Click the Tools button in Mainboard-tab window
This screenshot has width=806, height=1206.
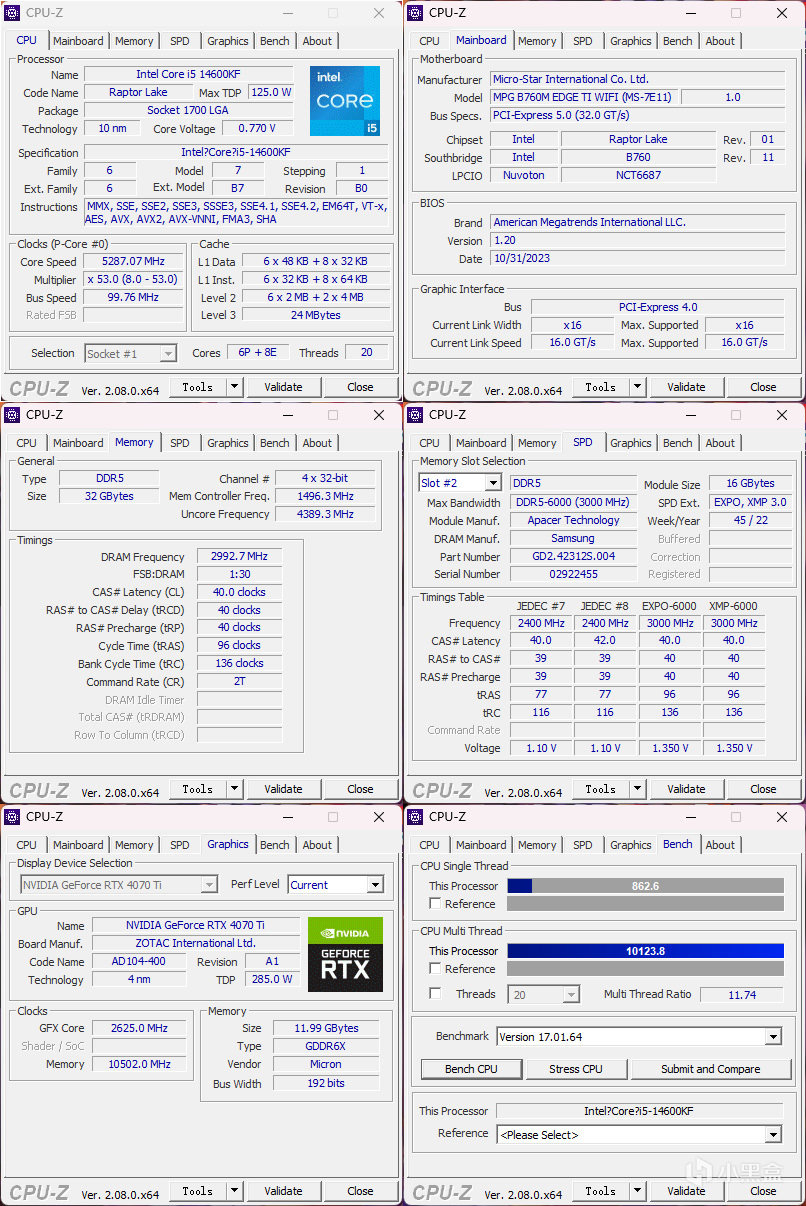[600, 387]
